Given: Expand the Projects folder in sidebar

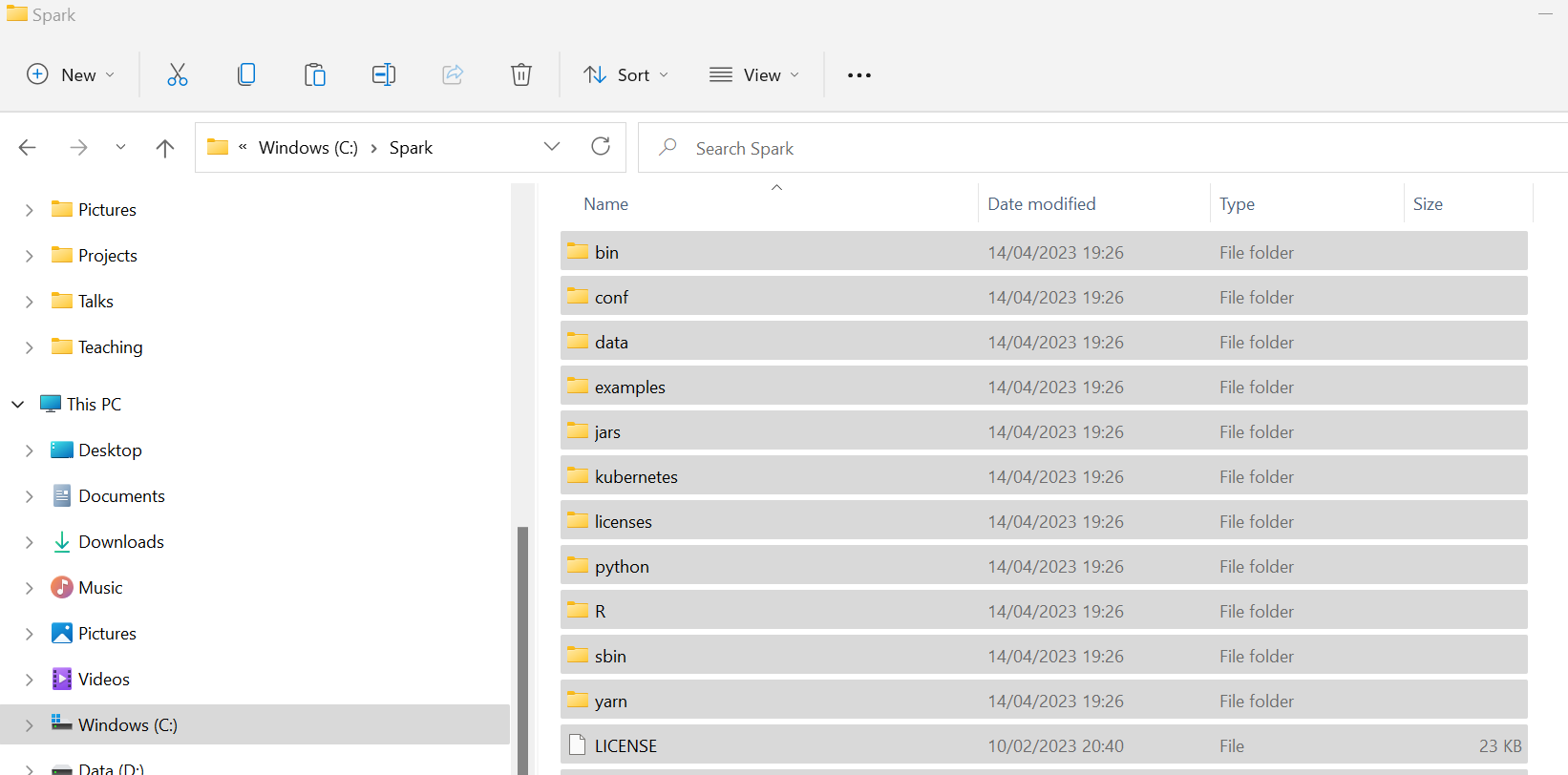Looking at the screenshot, I should tap(30, 255).
